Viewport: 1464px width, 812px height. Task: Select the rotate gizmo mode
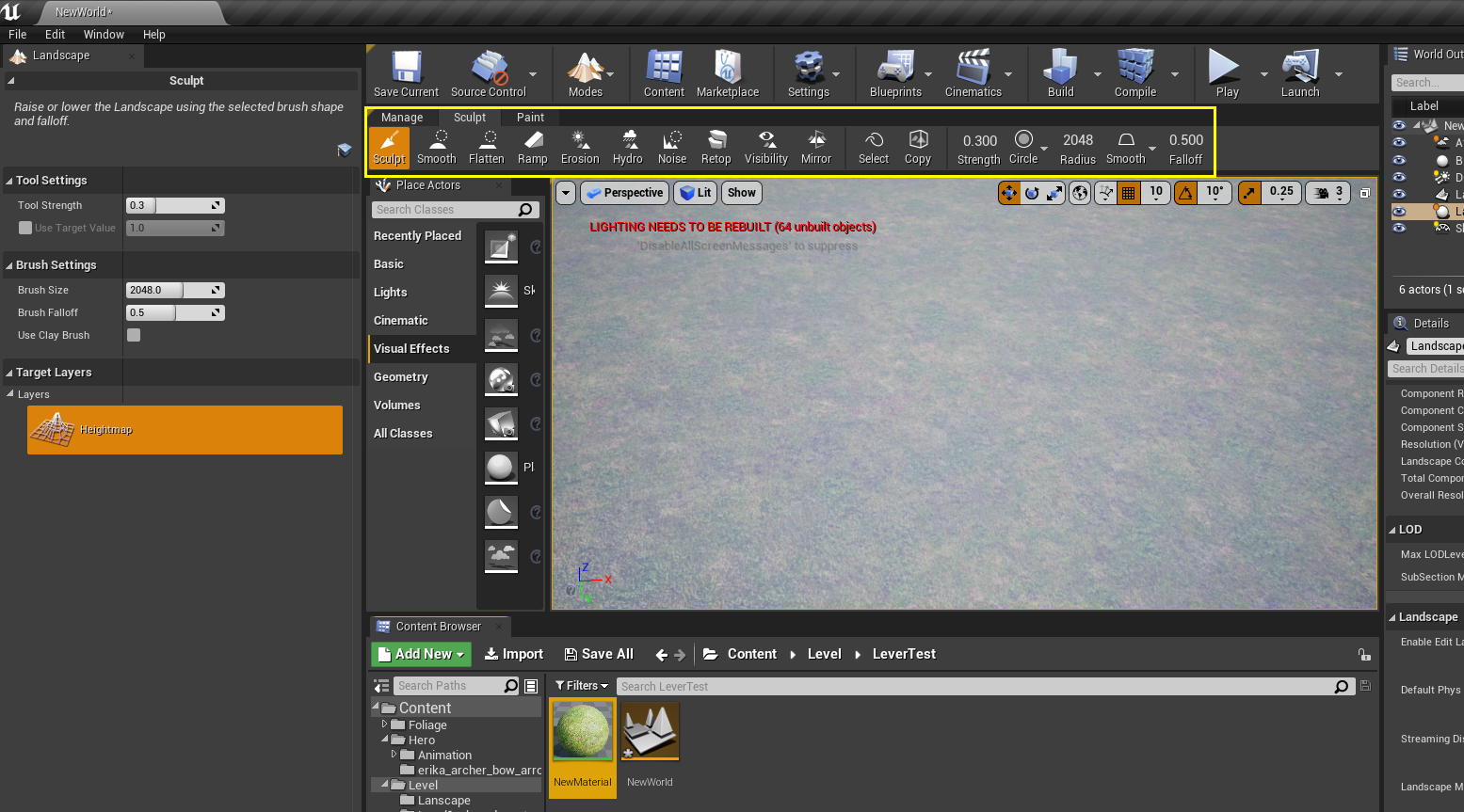1032,193
